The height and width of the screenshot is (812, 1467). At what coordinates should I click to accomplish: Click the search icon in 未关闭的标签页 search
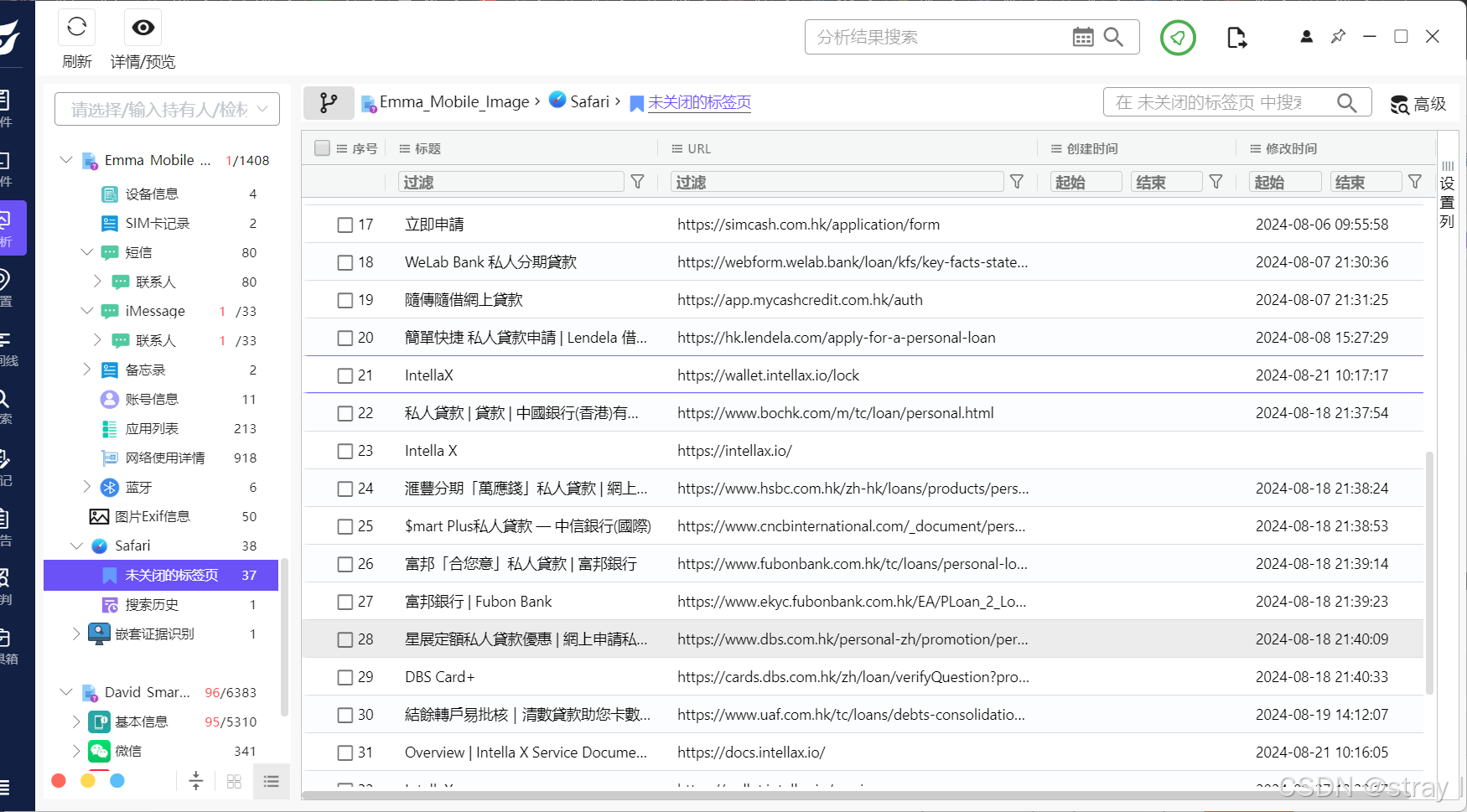1346,102
